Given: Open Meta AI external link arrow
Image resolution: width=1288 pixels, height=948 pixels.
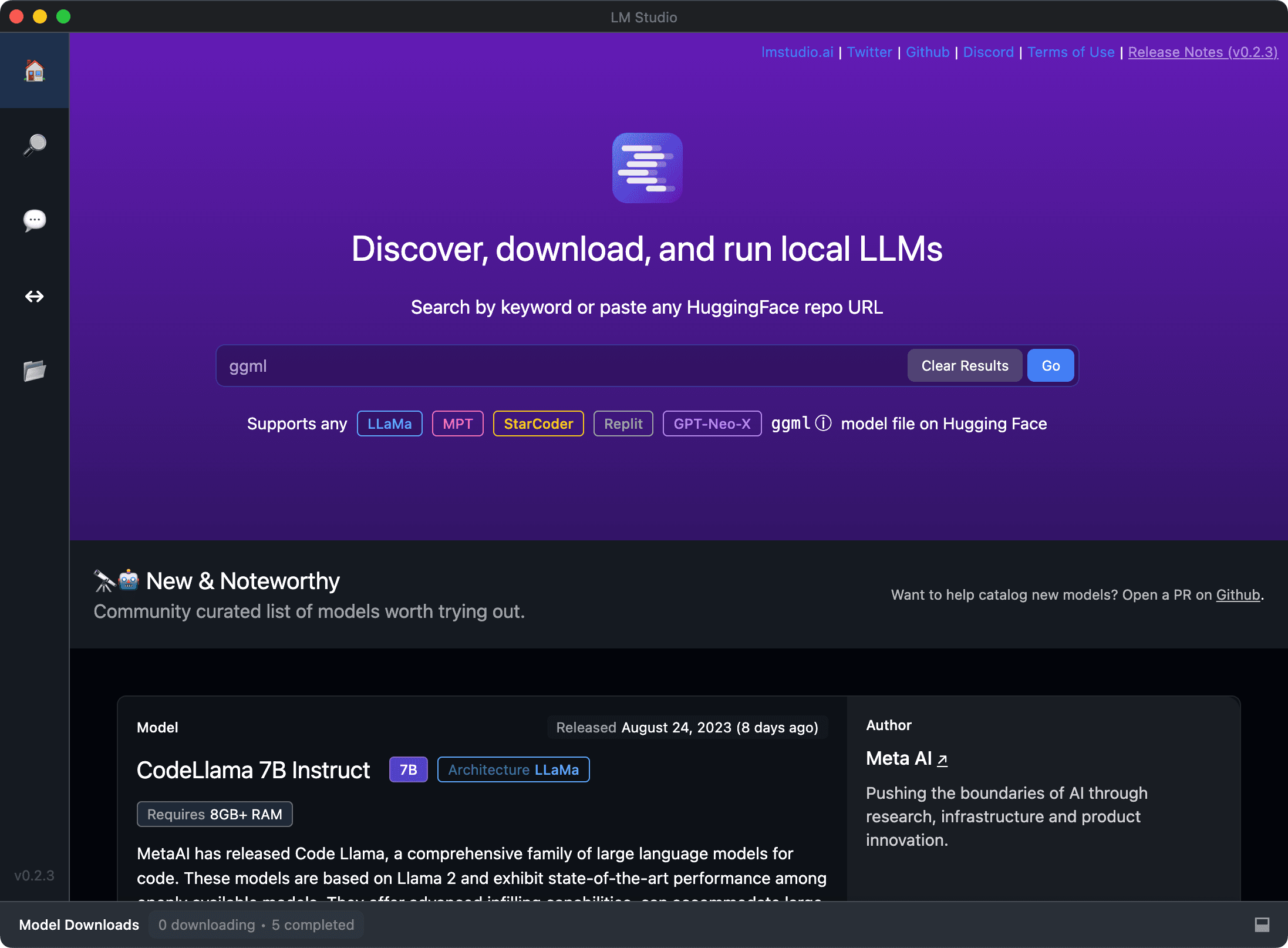Looking at the screenshot, I should [942, 759].
